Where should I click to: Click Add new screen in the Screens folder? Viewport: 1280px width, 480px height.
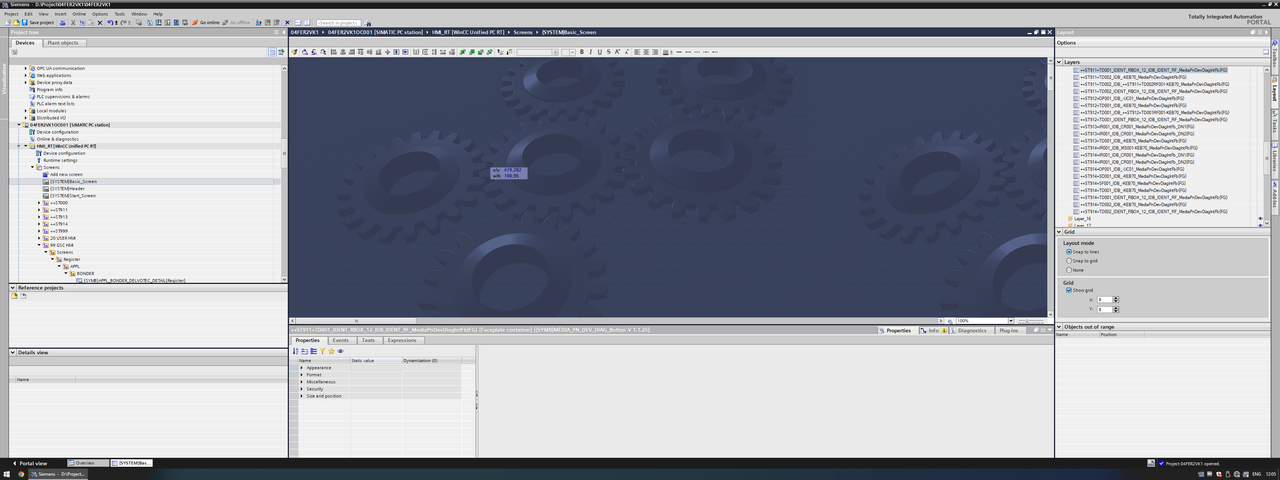coord(66,174)
